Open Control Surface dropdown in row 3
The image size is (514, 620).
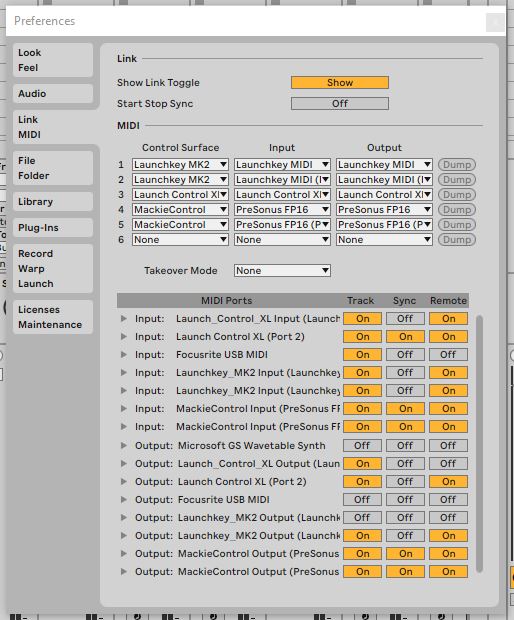pyautogui.click(x=180, y=195)
